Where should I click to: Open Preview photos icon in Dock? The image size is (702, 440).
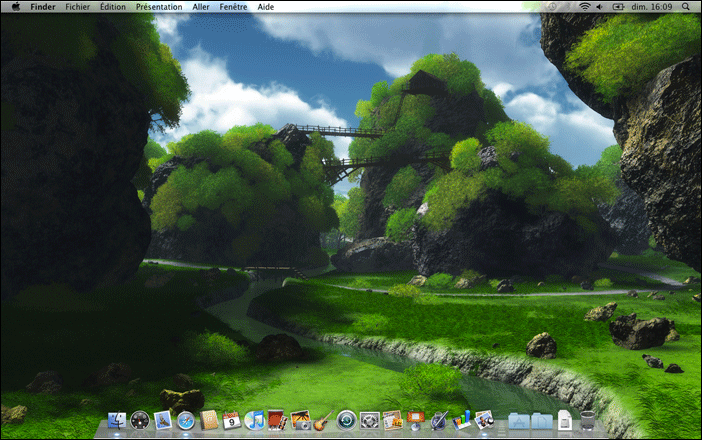tap(484, 421)
